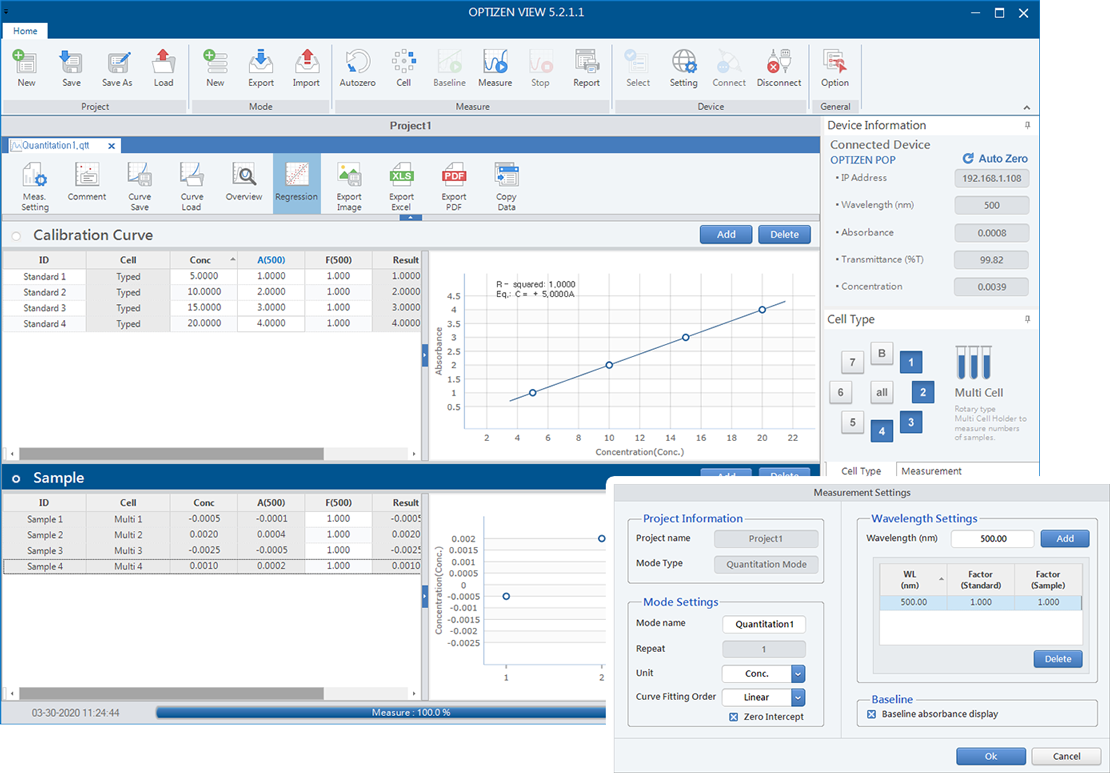Select the 500.00 wavelength row

coord(980,602)
